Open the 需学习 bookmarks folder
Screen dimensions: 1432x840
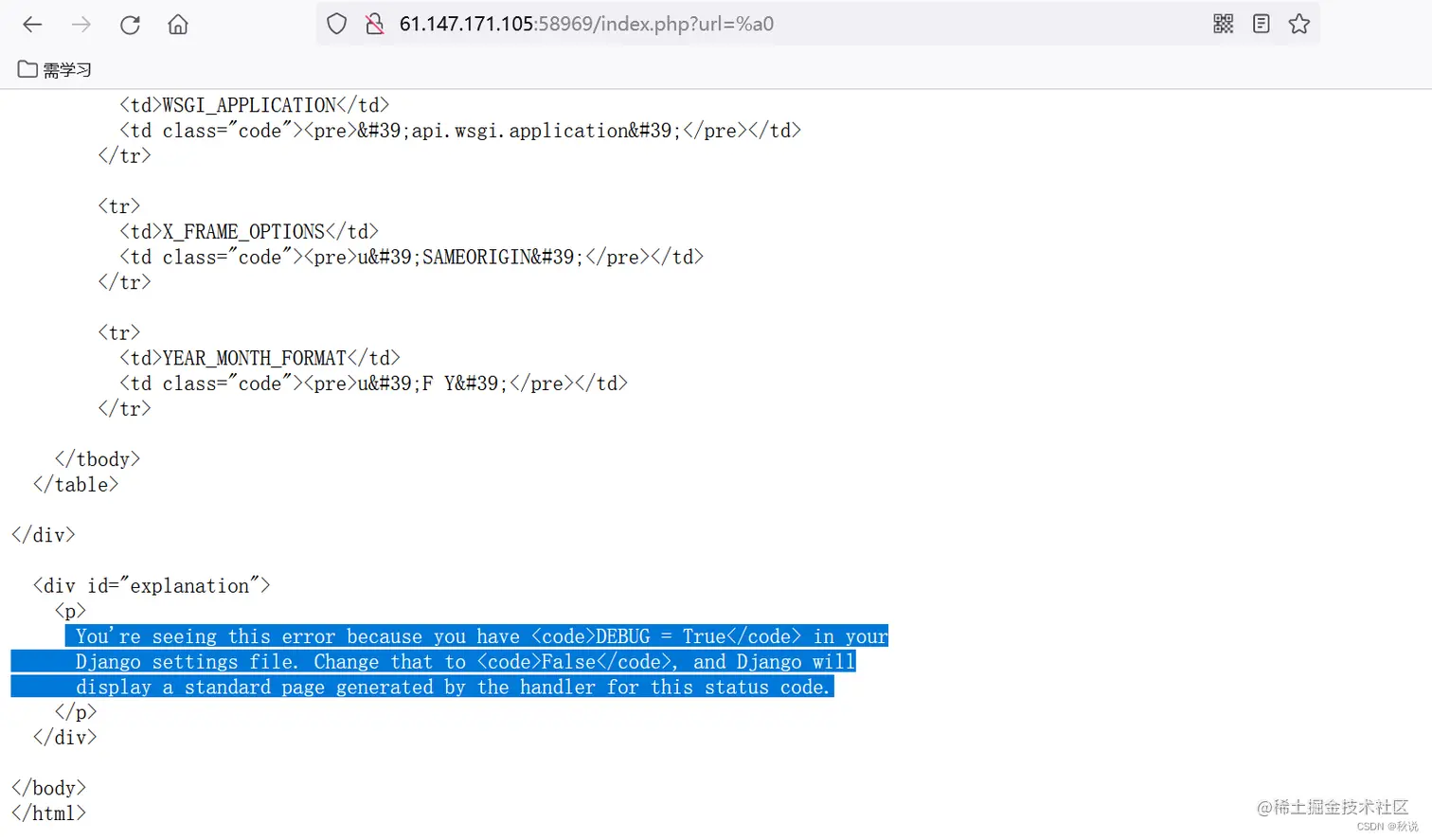(x=55, y=69)
